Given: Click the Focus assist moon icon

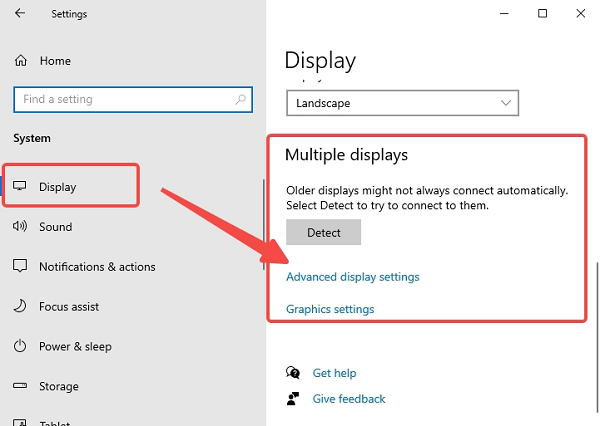Looking at the screenshot, I should point(20,307).
